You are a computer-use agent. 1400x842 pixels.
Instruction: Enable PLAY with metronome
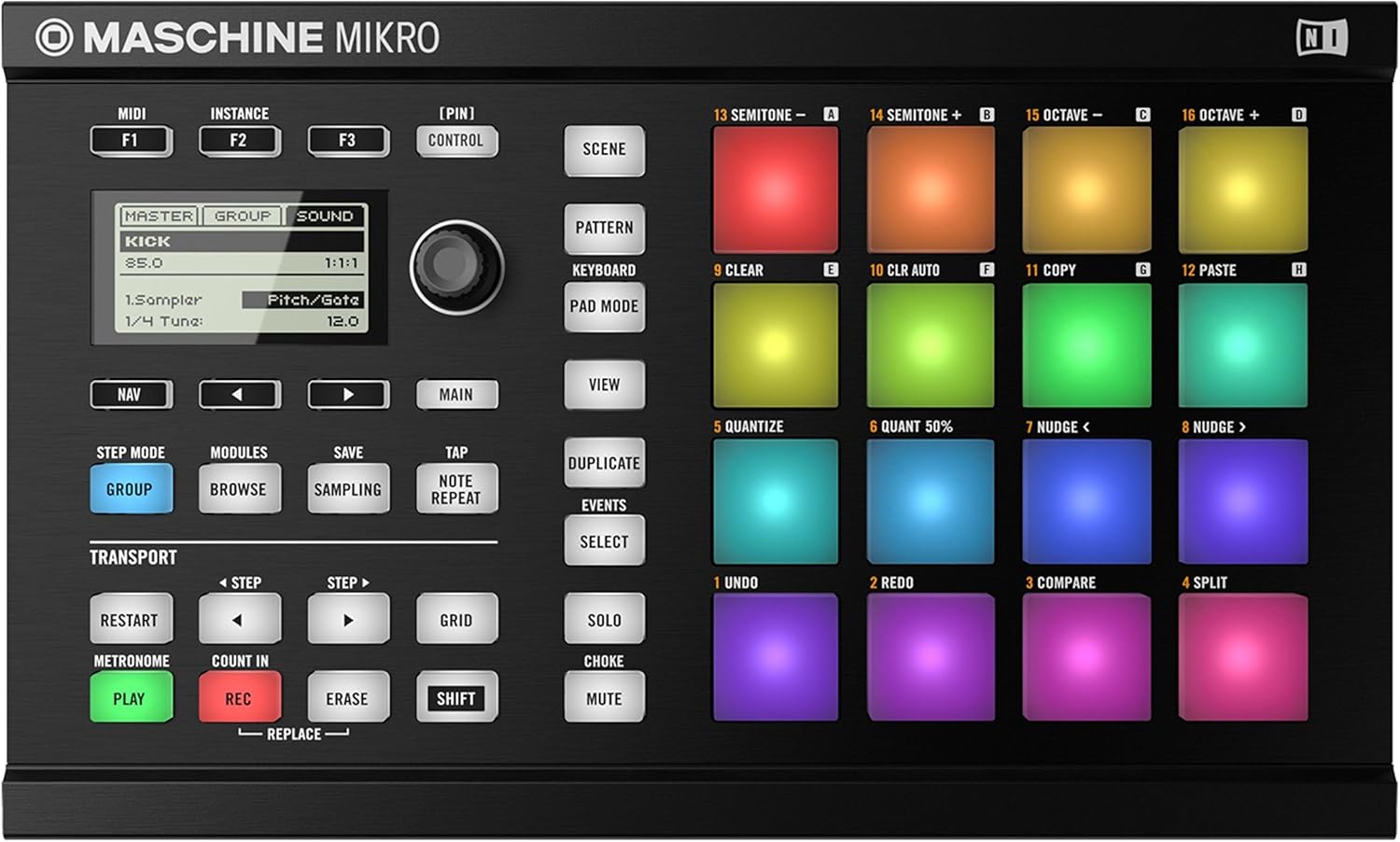[x=131, y=697]
